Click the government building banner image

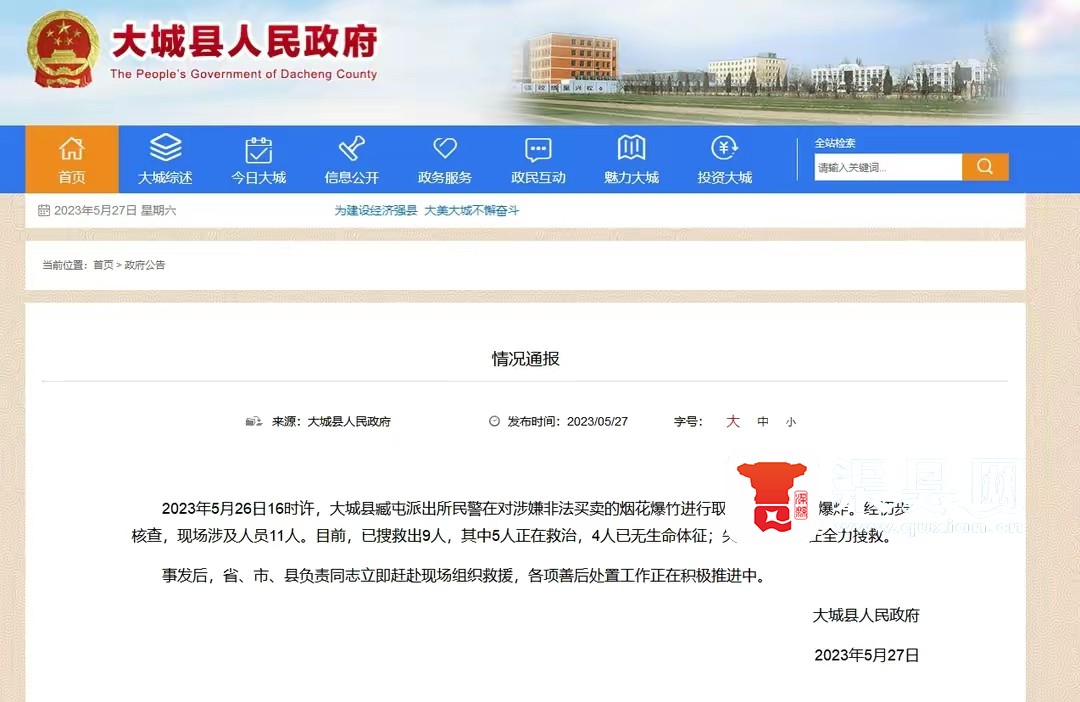[750, 65]
